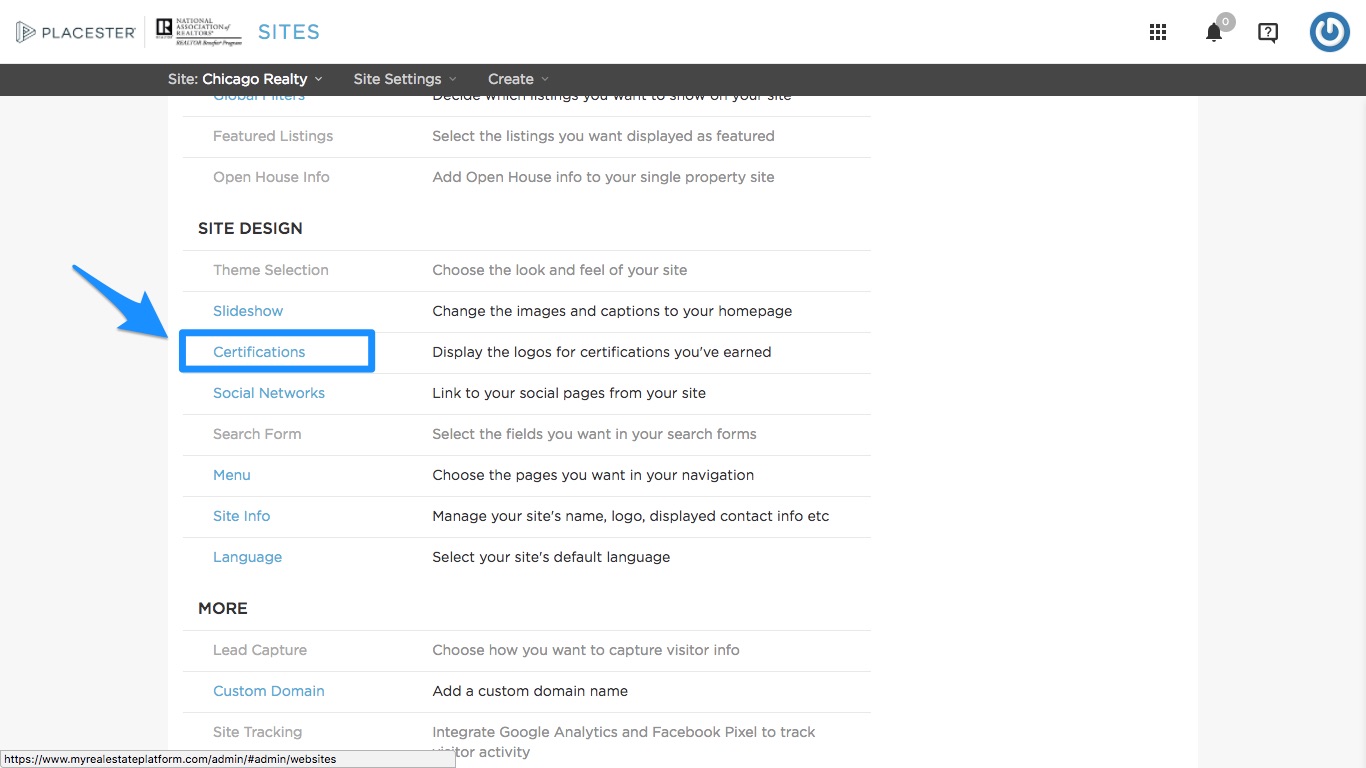Expand the Site: Chicago Realty dropdown

coord(245,79)
